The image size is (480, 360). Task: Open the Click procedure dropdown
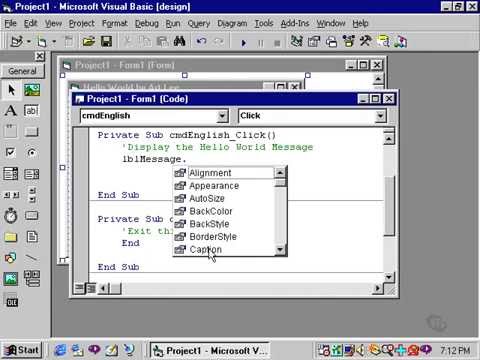tap(380, 116)
